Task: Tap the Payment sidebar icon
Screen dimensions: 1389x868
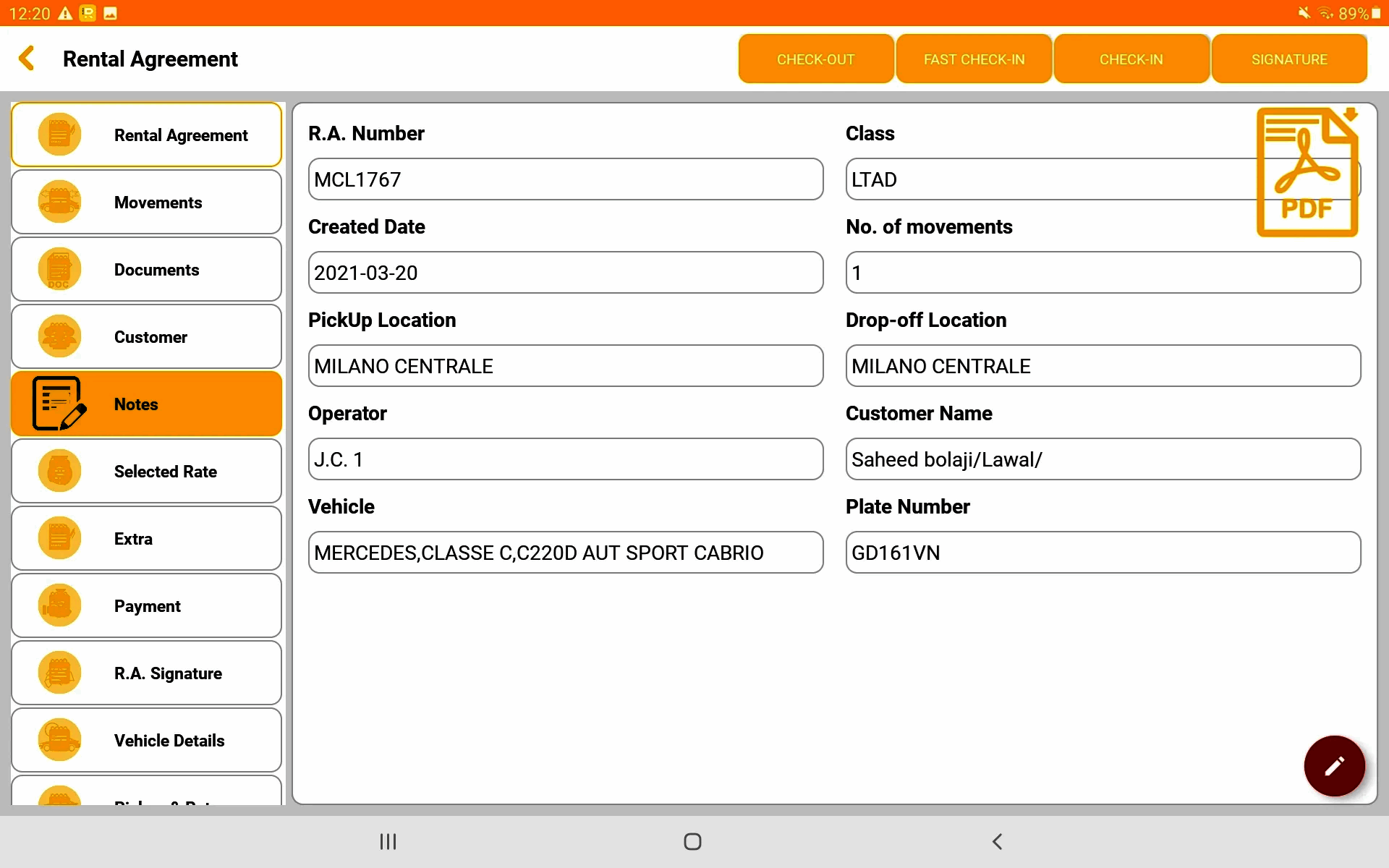Action: tap(59, 605)
